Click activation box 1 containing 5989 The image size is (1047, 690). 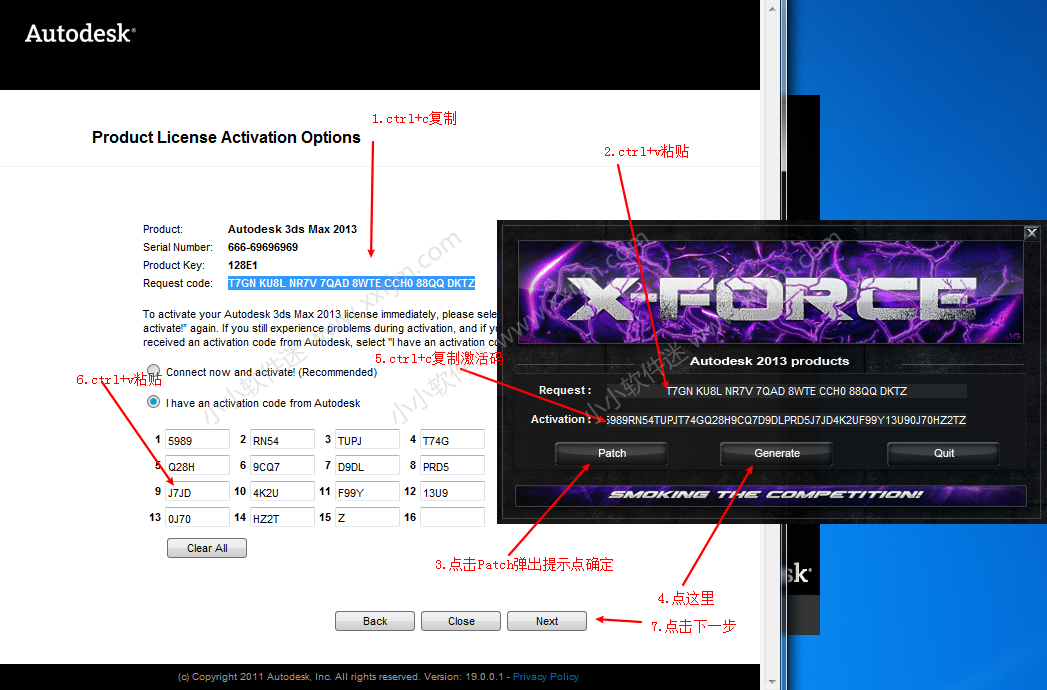point(197,440)
